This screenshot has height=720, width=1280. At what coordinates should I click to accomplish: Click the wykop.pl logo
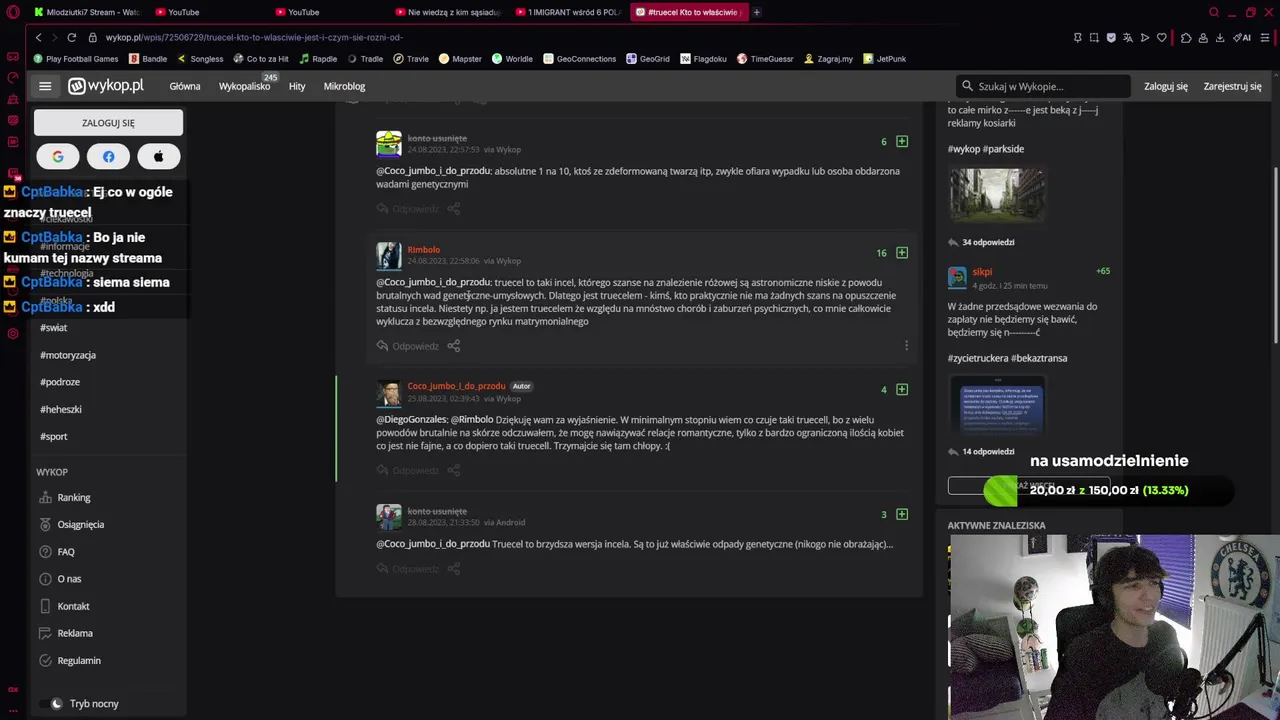(106, 86)
